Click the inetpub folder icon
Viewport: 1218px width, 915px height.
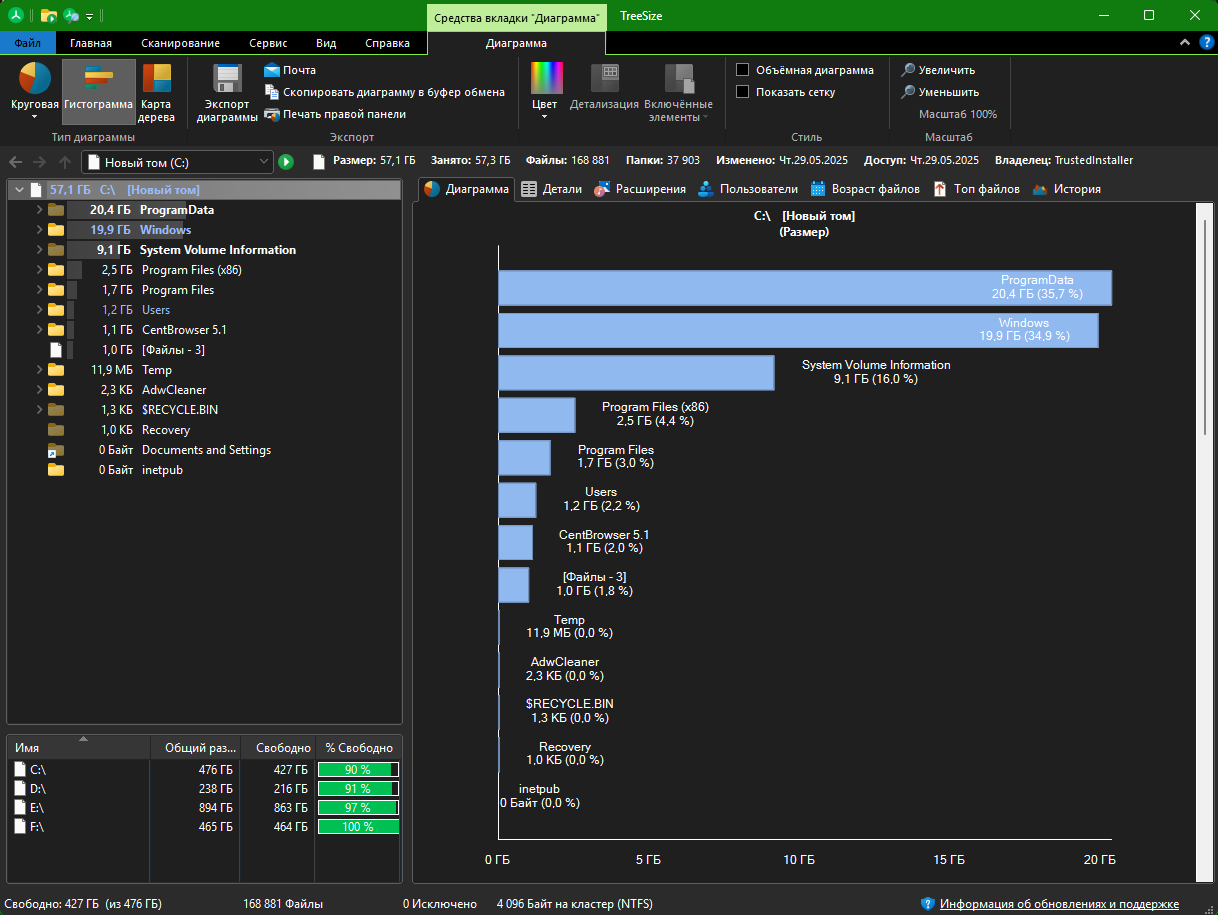[x=56, y=470]
